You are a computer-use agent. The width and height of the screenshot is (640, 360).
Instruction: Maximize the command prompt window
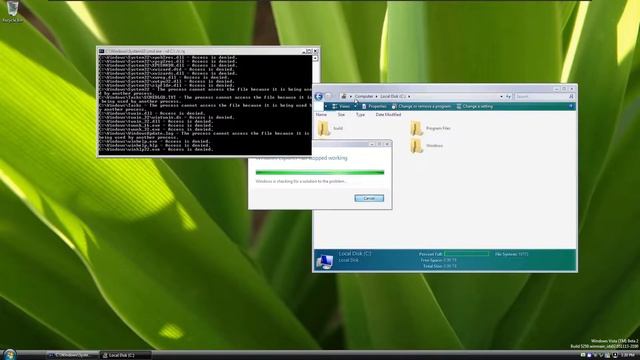point(309,51)
